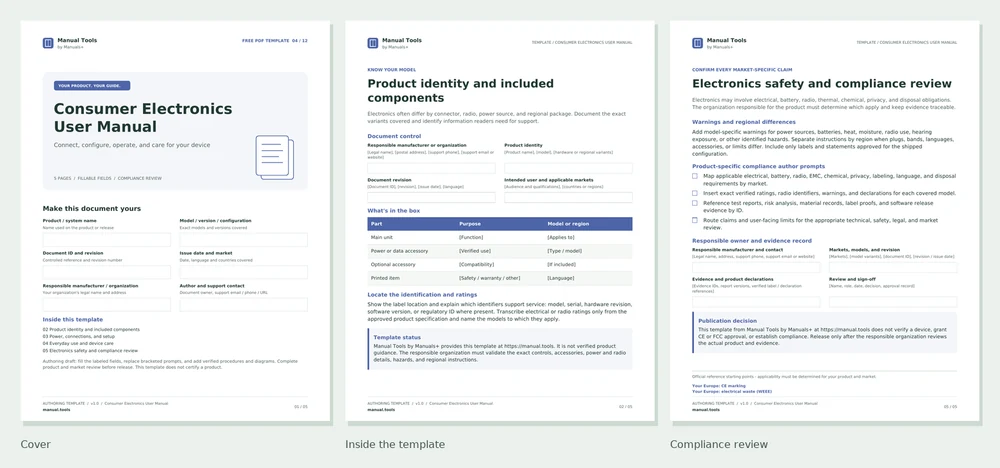Click 'Make this document yours' heading
Screen dimensions: 1000x468
tap(92, 208)
